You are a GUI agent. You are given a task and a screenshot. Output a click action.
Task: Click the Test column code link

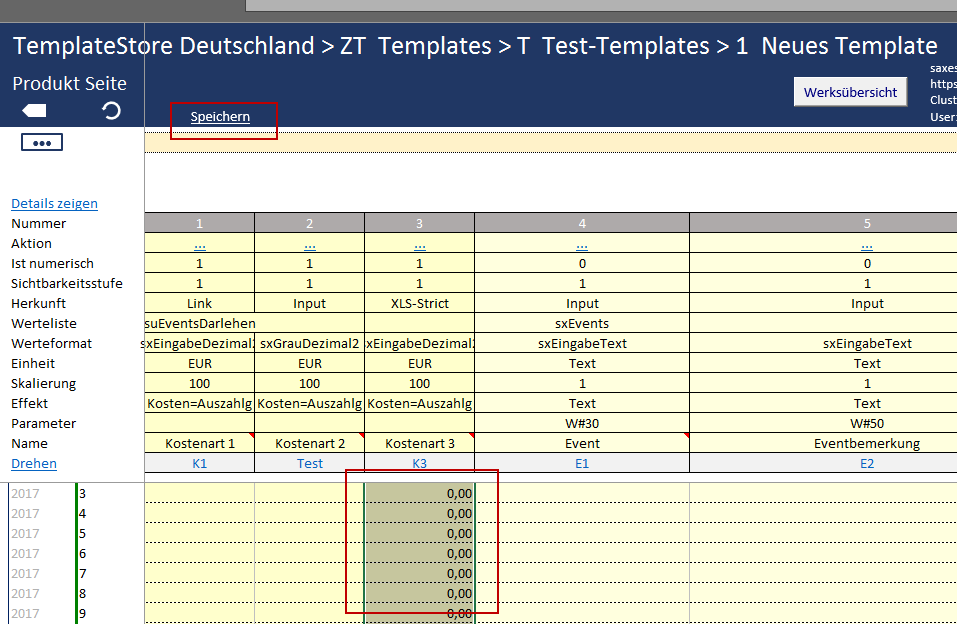[310, 464]
